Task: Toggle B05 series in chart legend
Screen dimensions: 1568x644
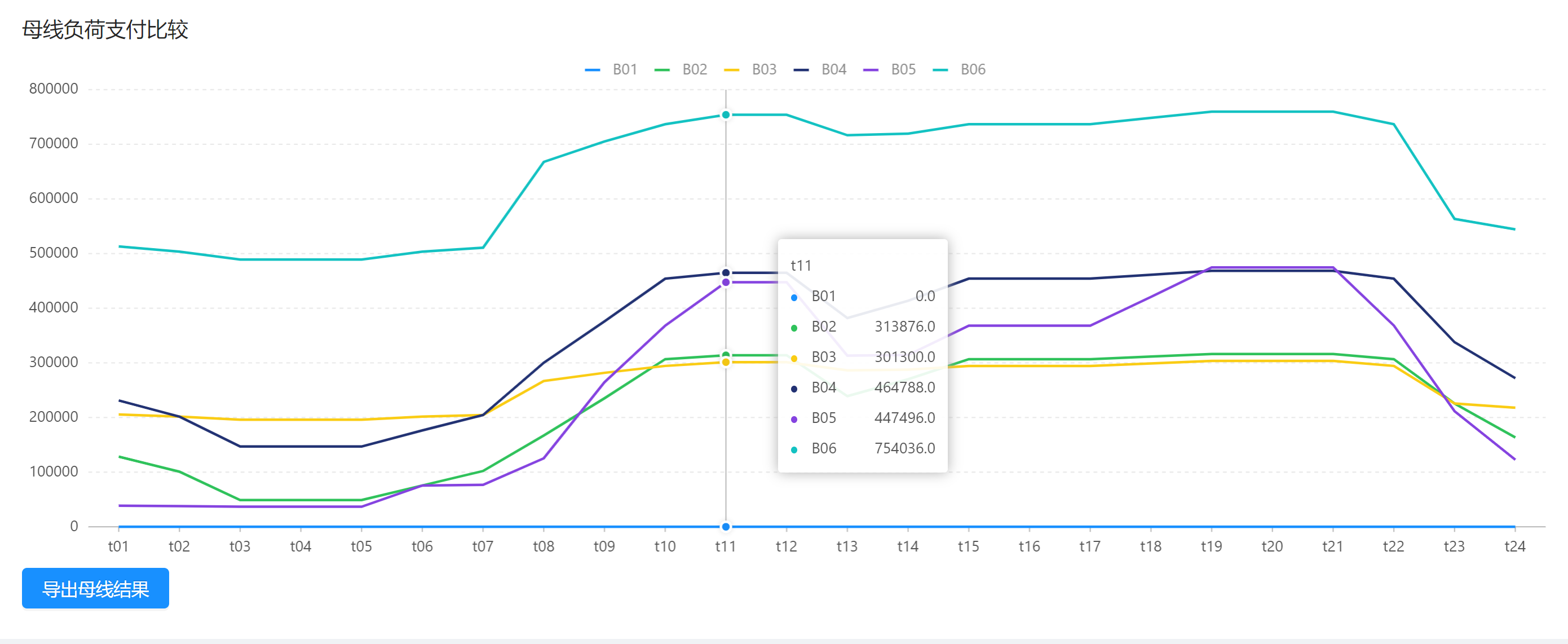Action: (x=889, y=69)
